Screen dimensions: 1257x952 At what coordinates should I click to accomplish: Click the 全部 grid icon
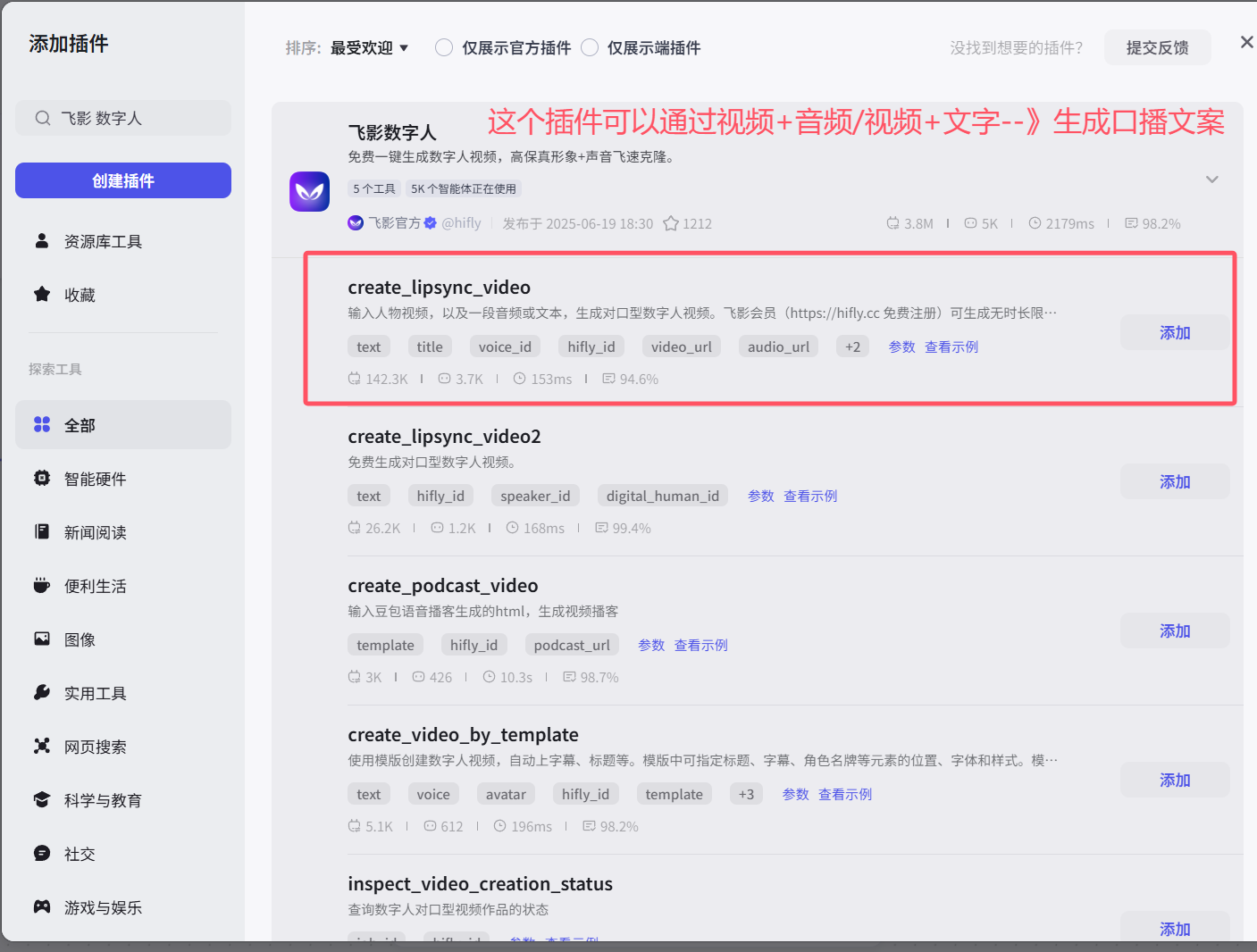click(x=42, y=424)
